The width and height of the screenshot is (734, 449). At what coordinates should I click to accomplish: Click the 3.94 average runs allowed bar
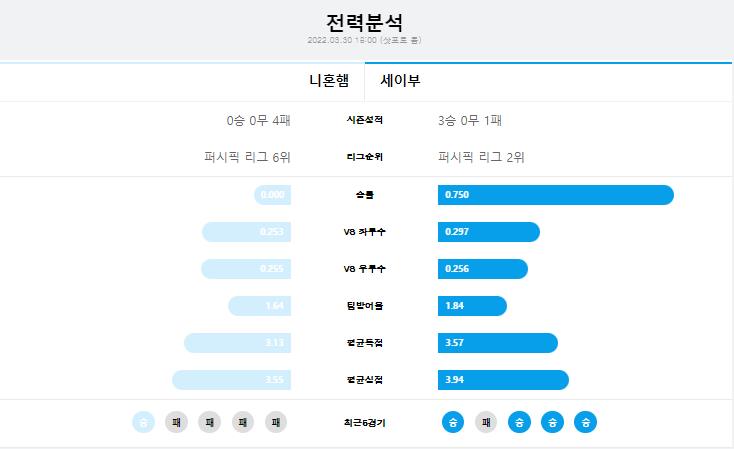coord(503,380)
